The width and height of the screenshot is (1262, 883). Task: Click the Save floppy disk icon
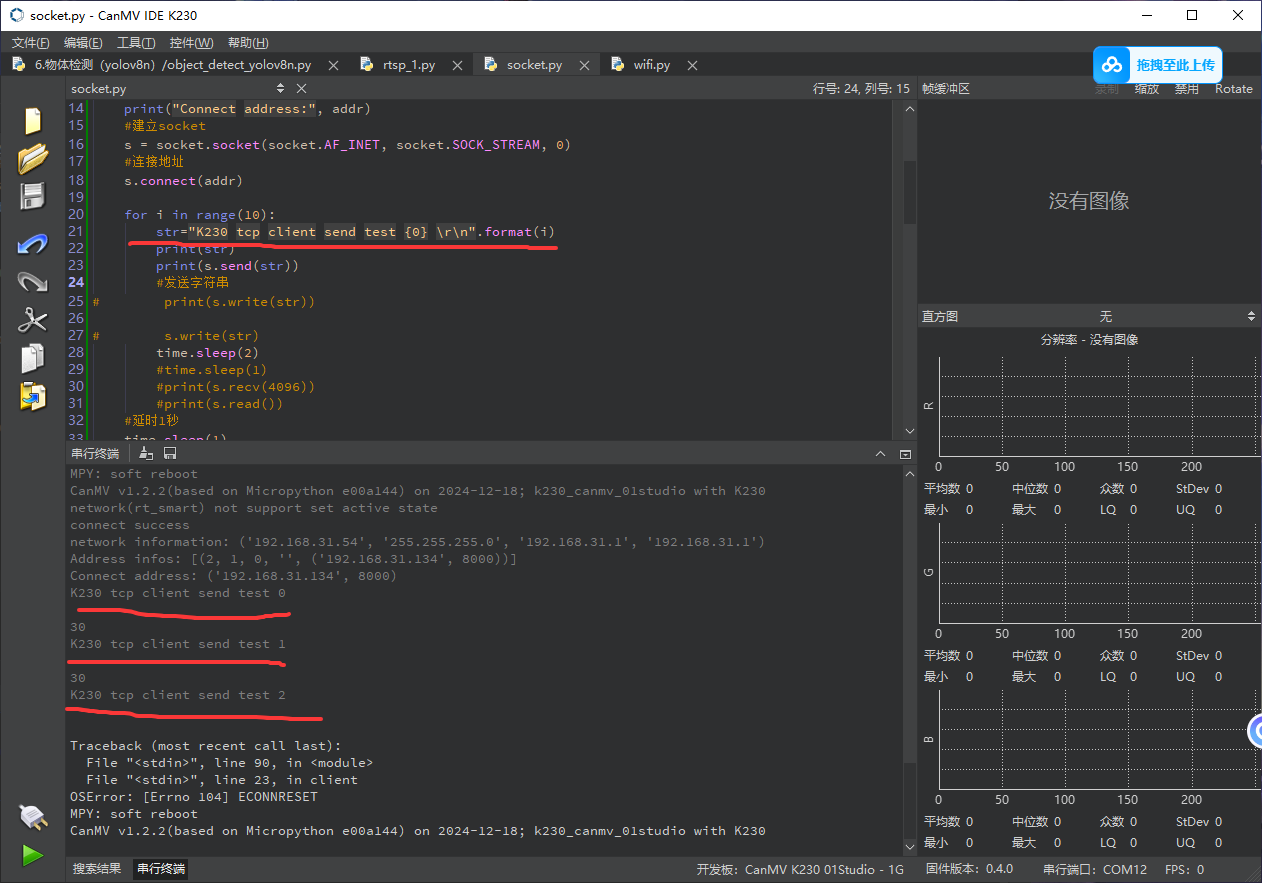point(33,196)
